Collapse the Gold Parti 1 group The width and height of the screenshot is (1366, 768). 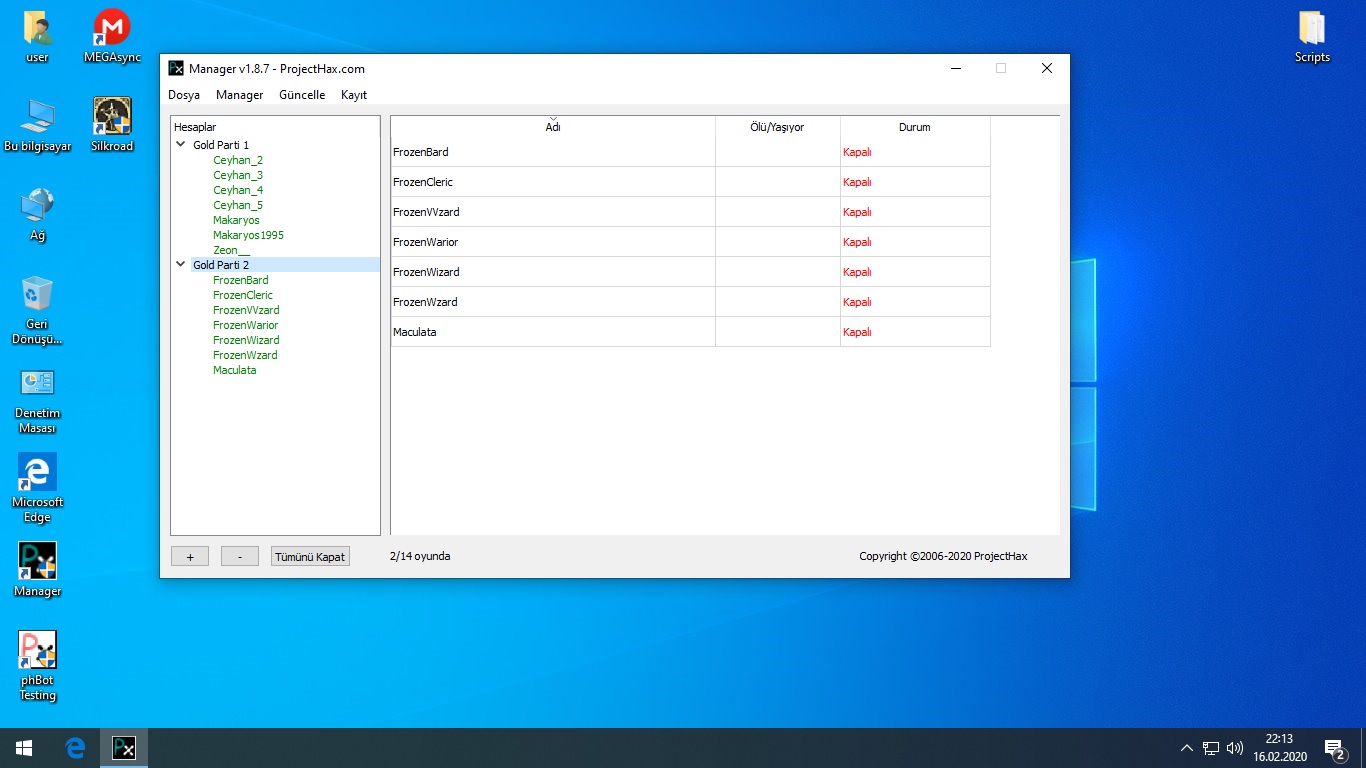[x=181, y=145]
